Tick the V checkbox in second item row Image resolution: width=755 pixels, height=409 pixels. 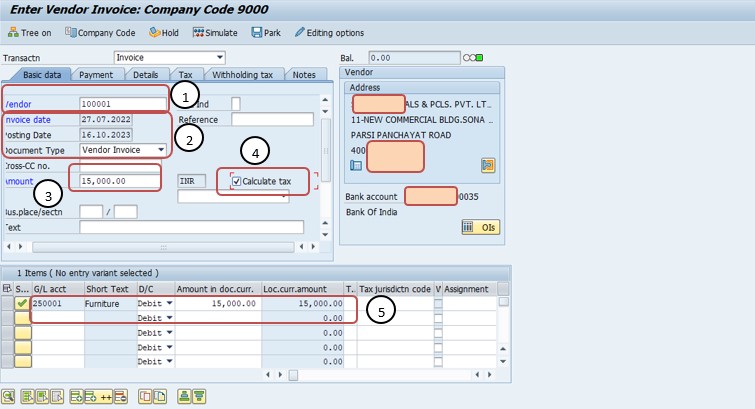(438, 318)
